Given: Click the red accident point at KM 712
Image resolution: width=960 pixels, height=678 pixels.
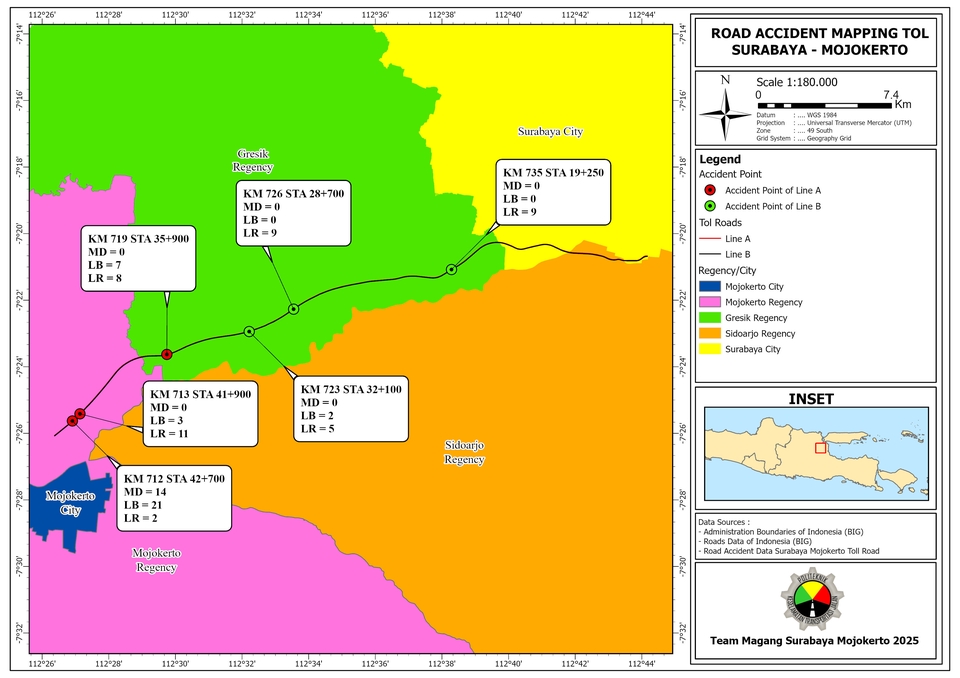Looking at the screenshot, I should (73, 421).
